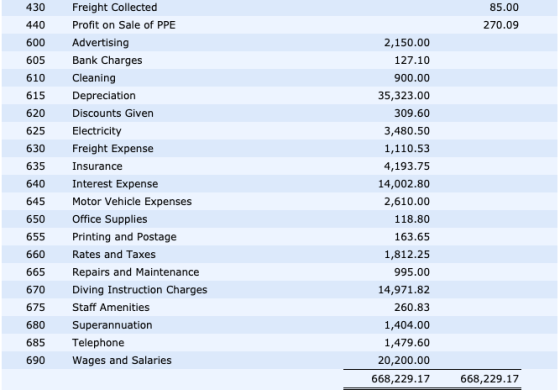Select the Freight Collected credit value 85.00
Screen dimensions: 560x390
point(504,7)
